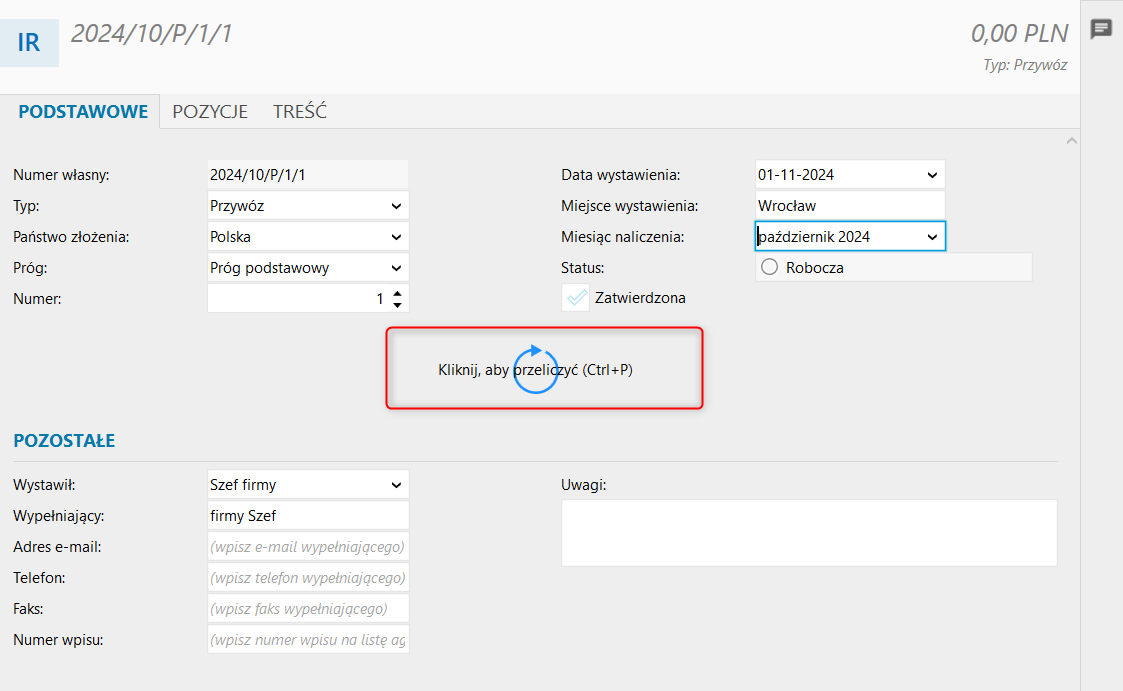Viewport: 1123px width, 691px height.
Task: Decrease the Numer value with down arrow
Action: (397, 305)
